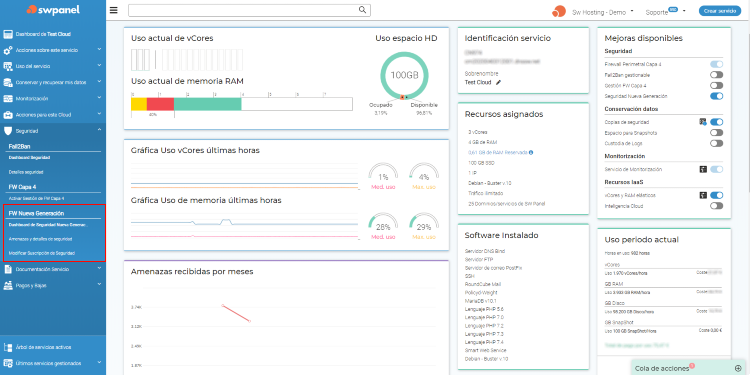Expand Acciones para este Cloud chevron
The height and width of the screenshot is (375, 750).
click(x=99, y=114)
